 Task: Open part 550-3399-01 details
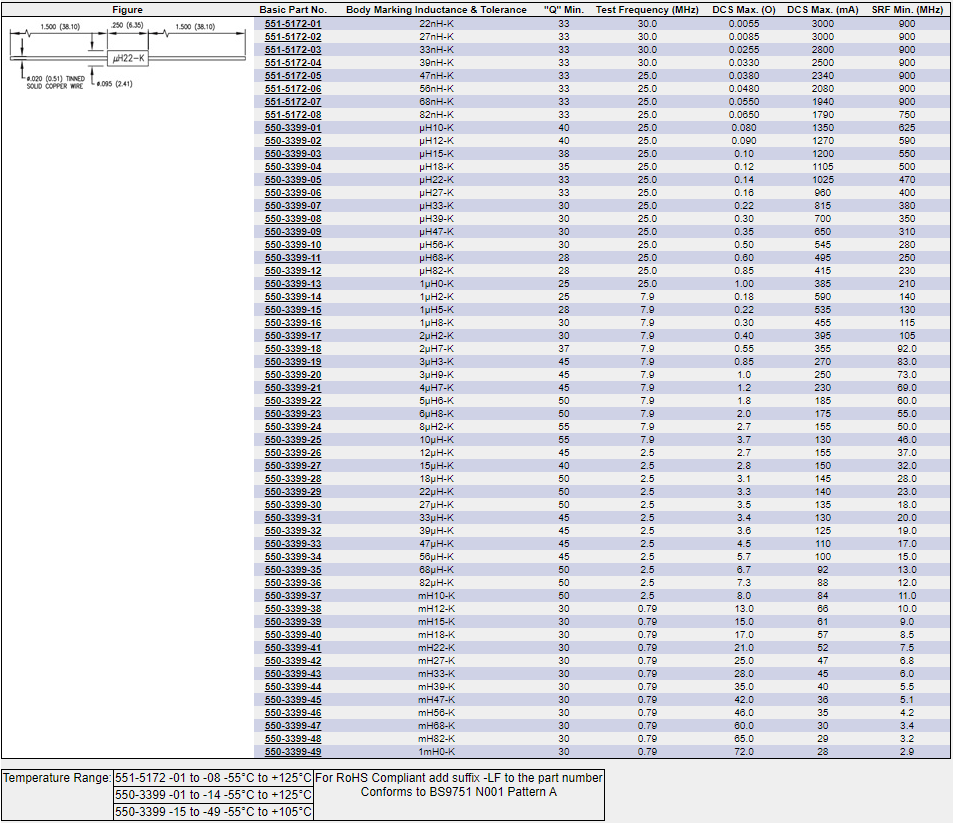click(x=293, y=127)
